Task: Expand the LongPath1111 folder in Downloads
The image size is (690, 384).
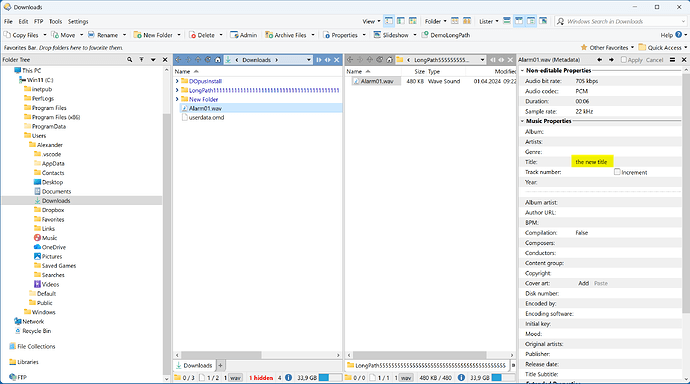Action: pos(177,90)
